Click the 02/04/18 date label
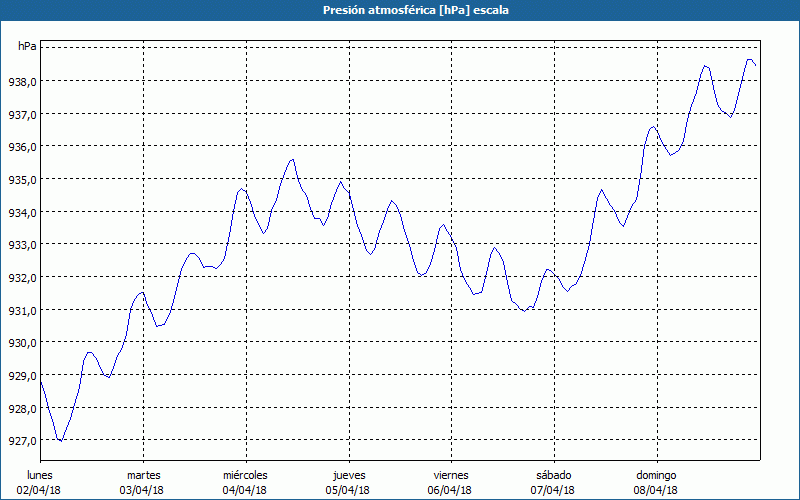800x500 pixels. coord(40,490)
